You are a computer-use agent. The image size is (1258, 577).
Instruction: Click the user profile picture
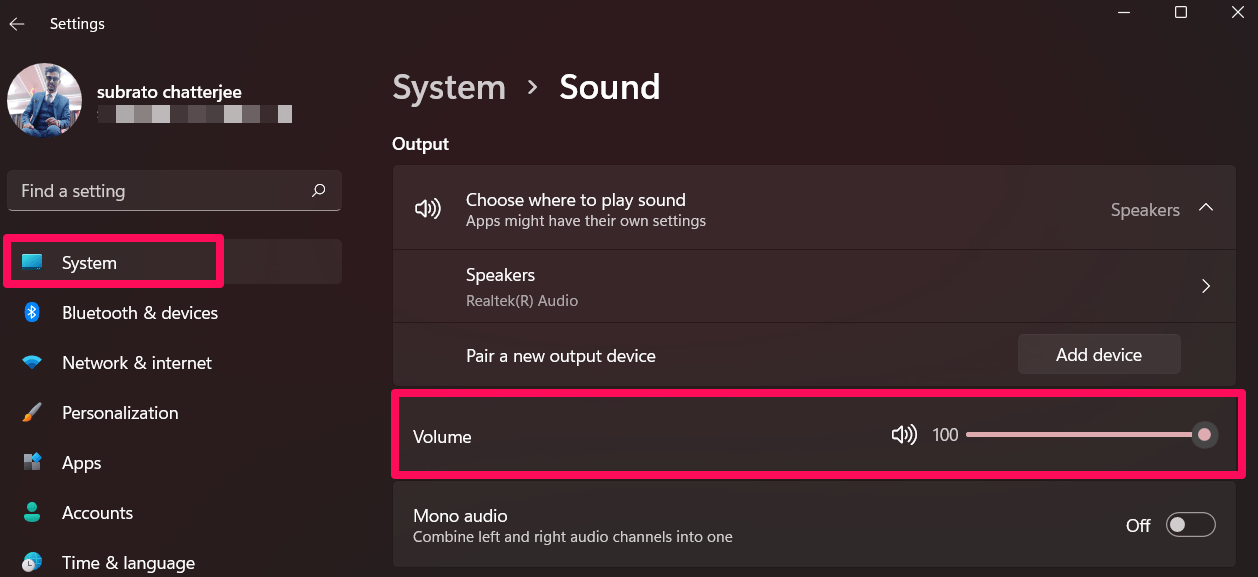(x=44, y=100)
